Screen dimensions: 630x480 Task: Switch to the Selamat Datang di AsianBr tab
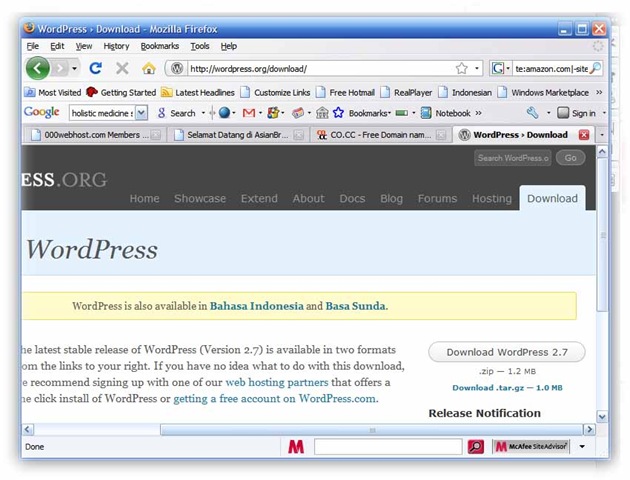pos(238,135)
